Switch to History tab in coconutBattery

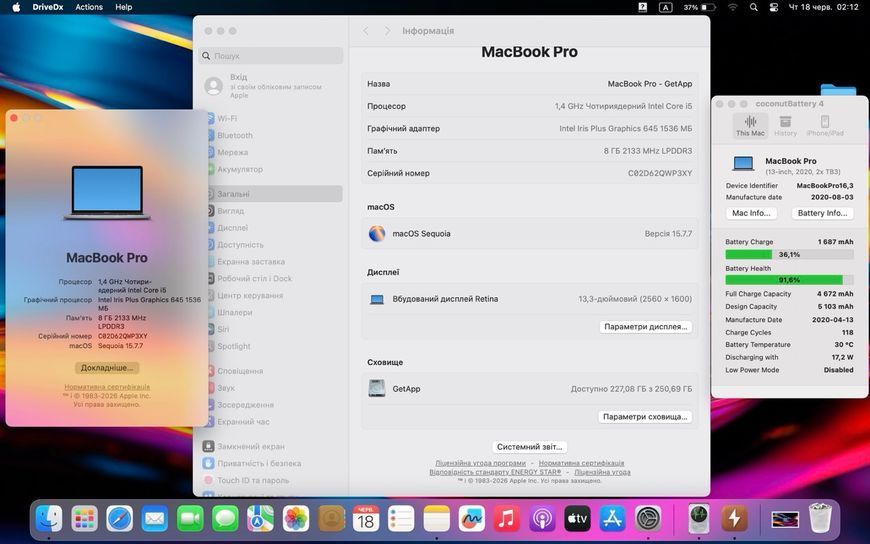pyautogui.click(x=785, y=126)
